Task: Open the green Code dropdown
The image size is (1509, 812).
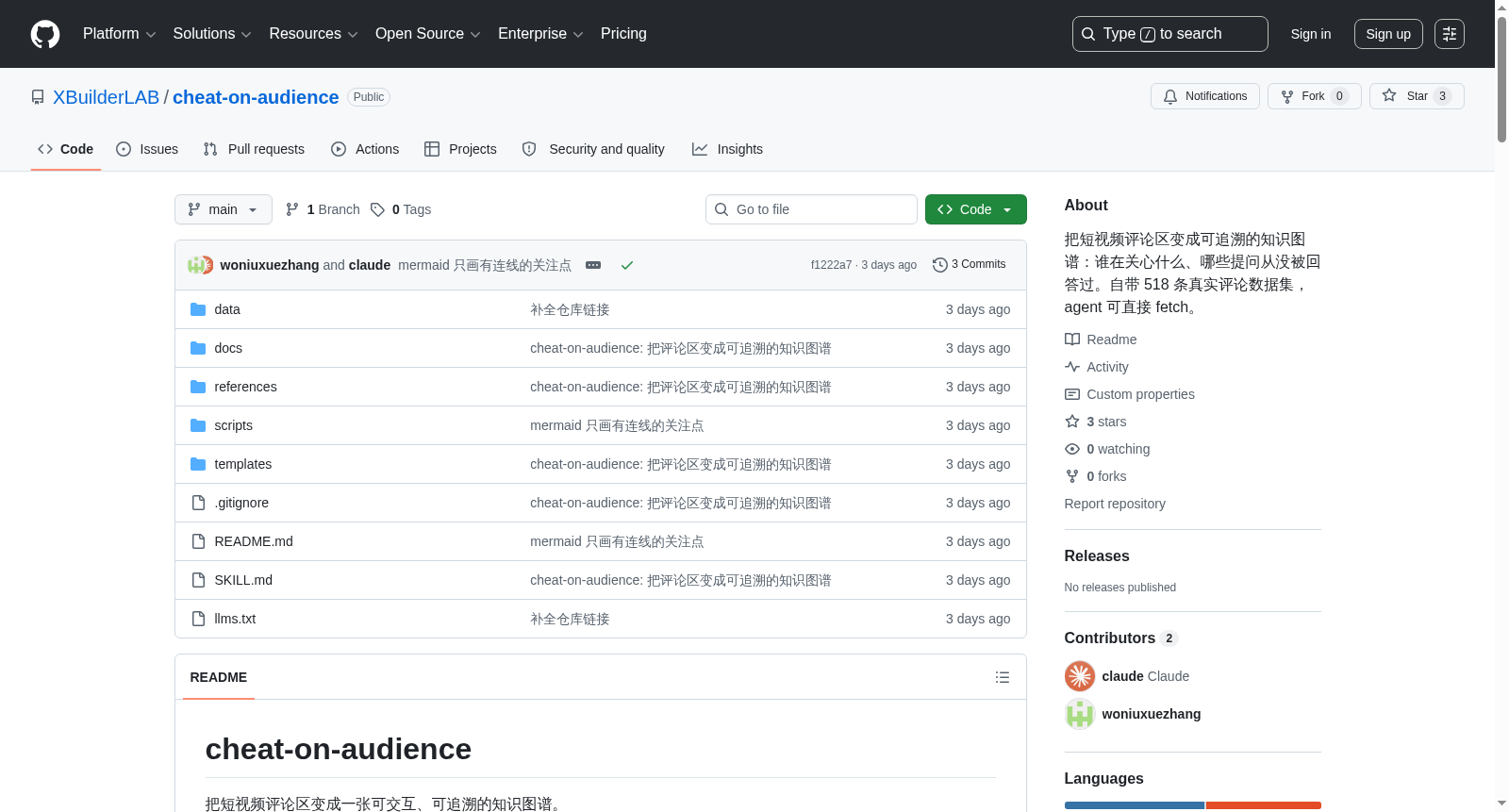Action: click(x=976, y=209)
